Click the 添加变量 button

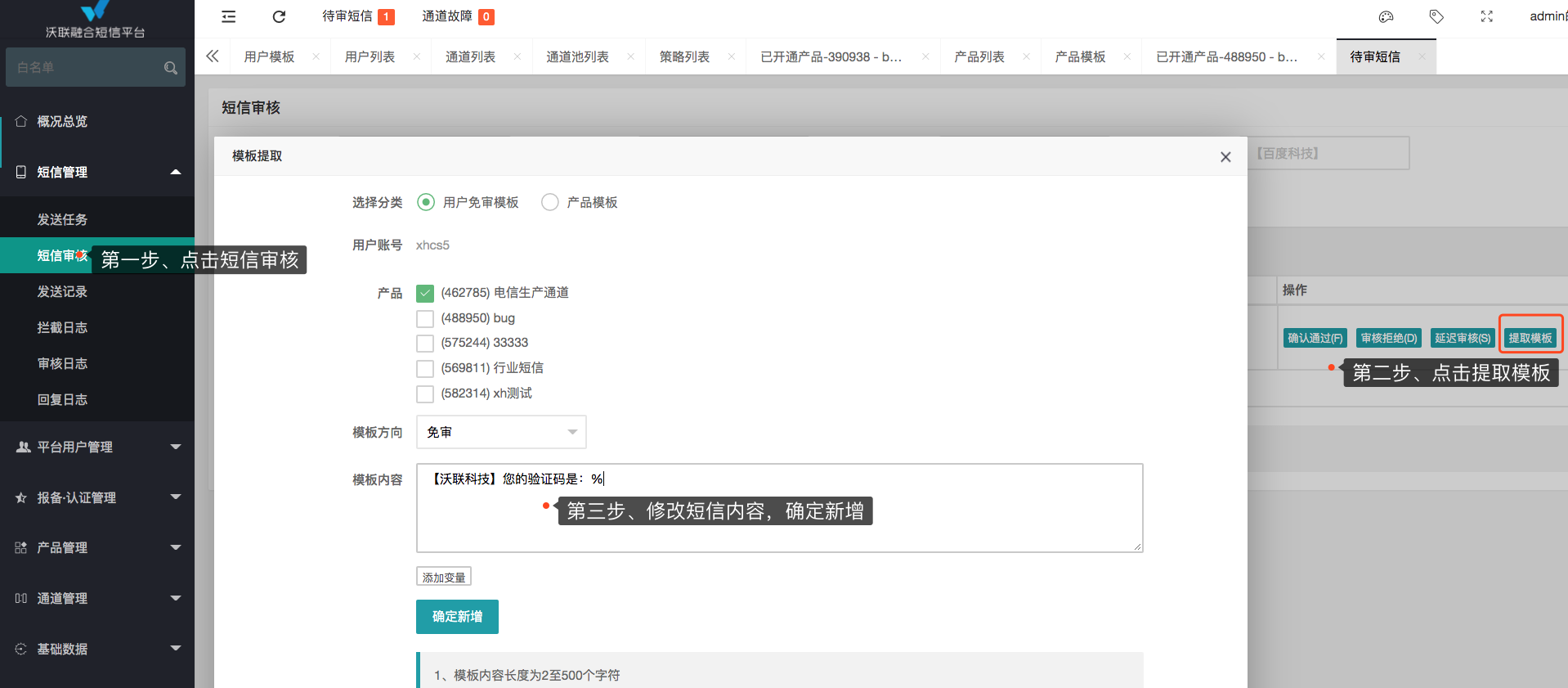pyautogui.click(x=444, y=577)
